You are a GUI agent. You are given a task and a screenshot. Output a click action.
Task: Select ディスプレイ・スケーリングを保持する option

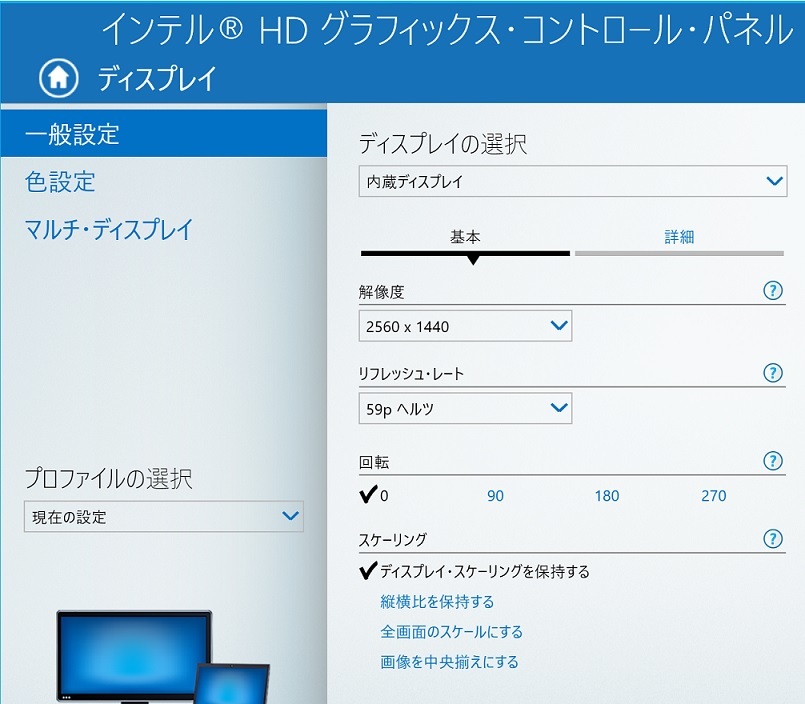pos(474,571)
